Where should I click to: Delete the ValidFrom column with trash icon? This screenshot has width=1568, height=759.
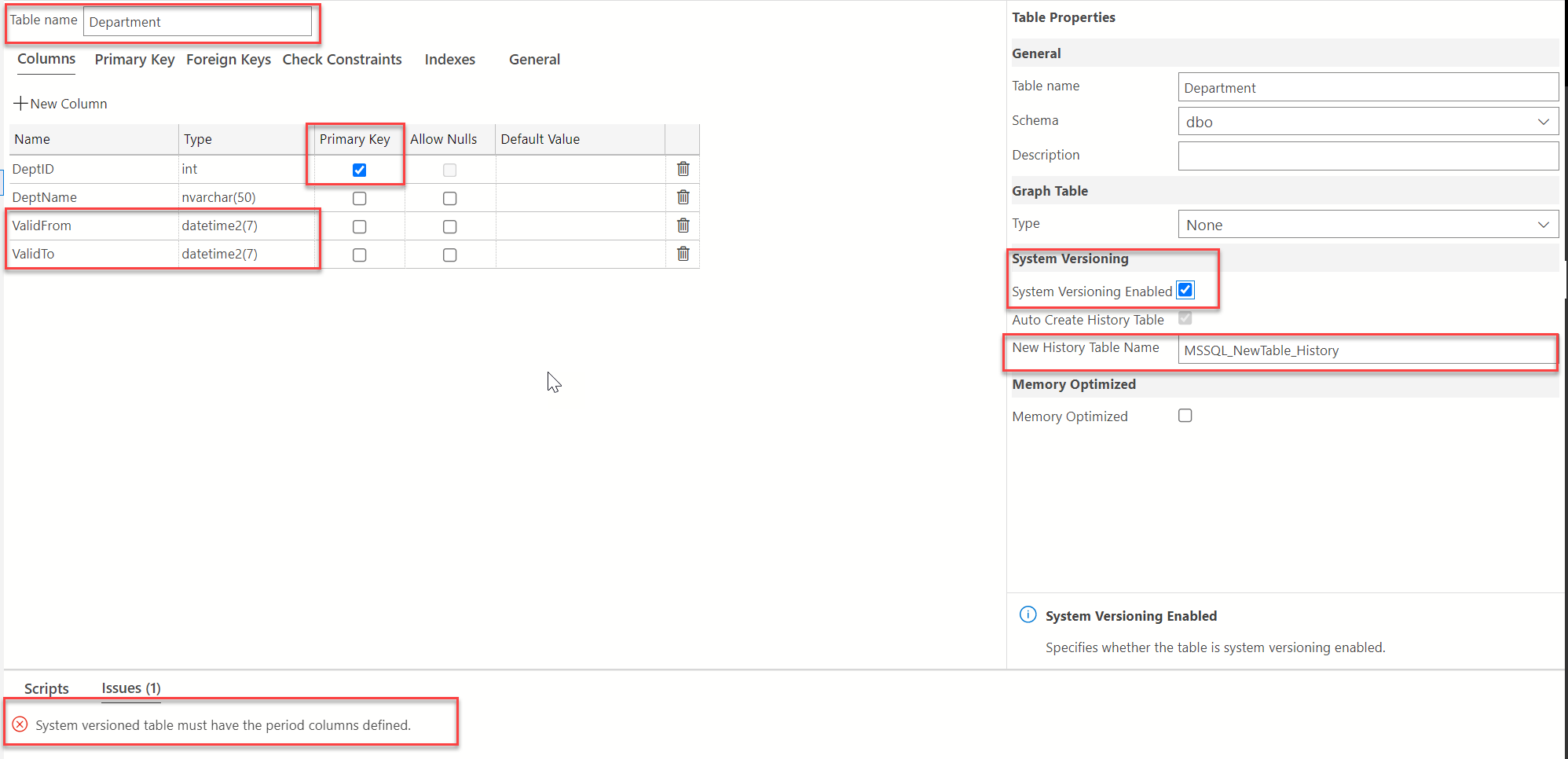(683, 225)
